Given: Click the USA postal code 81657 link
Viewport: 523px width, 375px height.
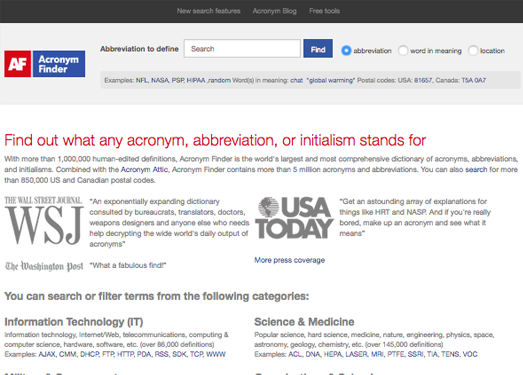Looking at the screenshot, I should [423, 80].
